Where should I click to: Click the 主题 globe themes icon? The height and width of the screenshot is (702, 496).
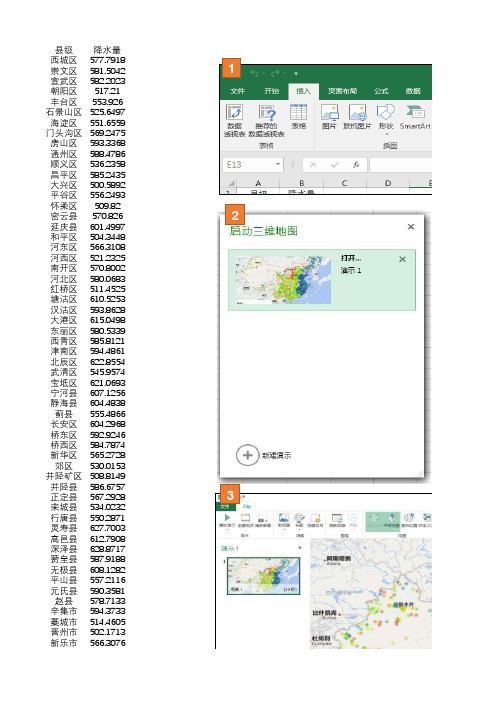(299, 520)
